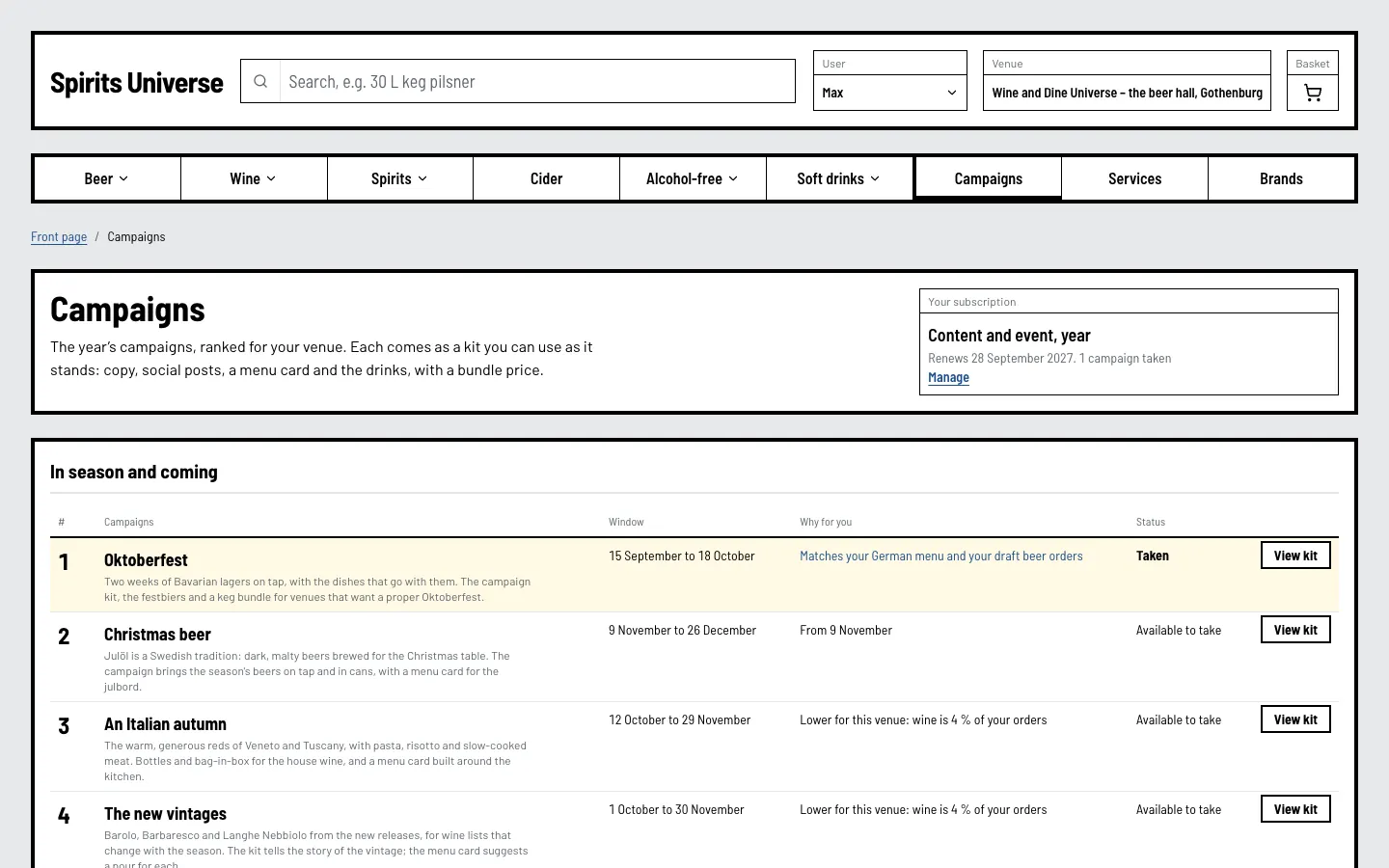Viewport: 1389px width, 868px height.
Task: Open the Alcohol-free menu
Action: pos(693,178)
